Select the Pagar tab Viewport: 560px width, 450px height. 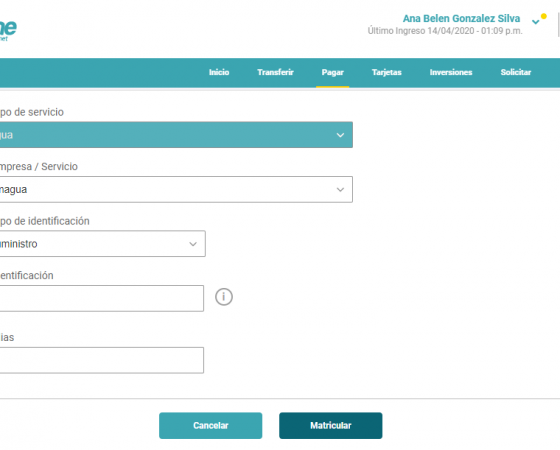coord(332,72)
